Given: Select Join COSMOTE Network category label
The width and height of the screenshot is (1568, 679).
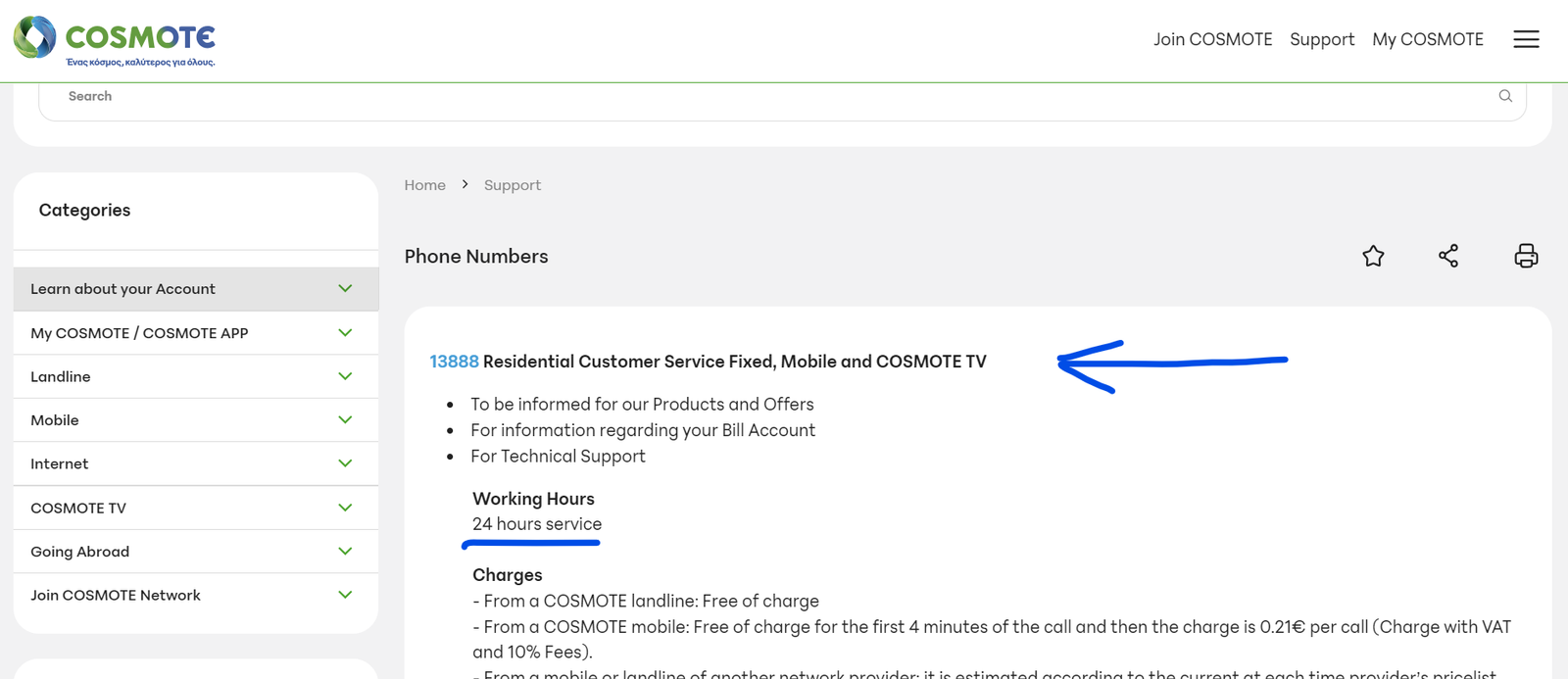Looking at the screenshot, I should pyautogui.click(x=115, y=595).
